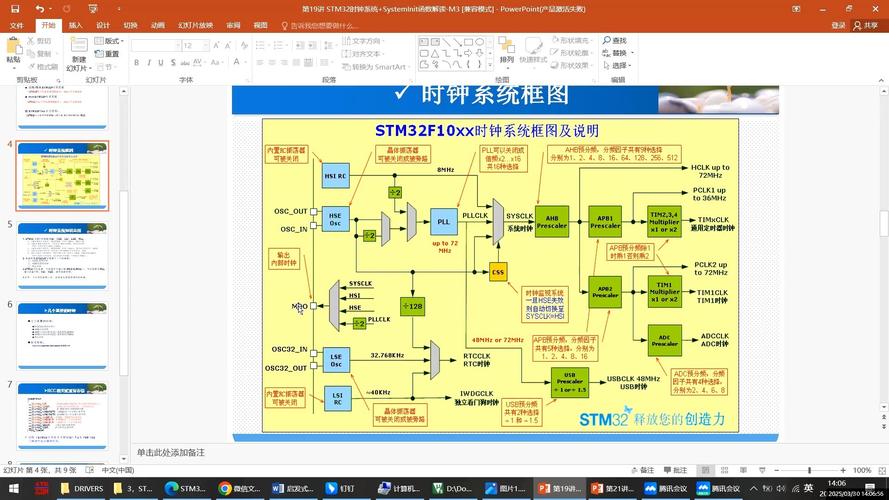This screenshot has width=889, height=500.
Task: Select slide 5 thumbnail
Action: click(x=62, y=255)
